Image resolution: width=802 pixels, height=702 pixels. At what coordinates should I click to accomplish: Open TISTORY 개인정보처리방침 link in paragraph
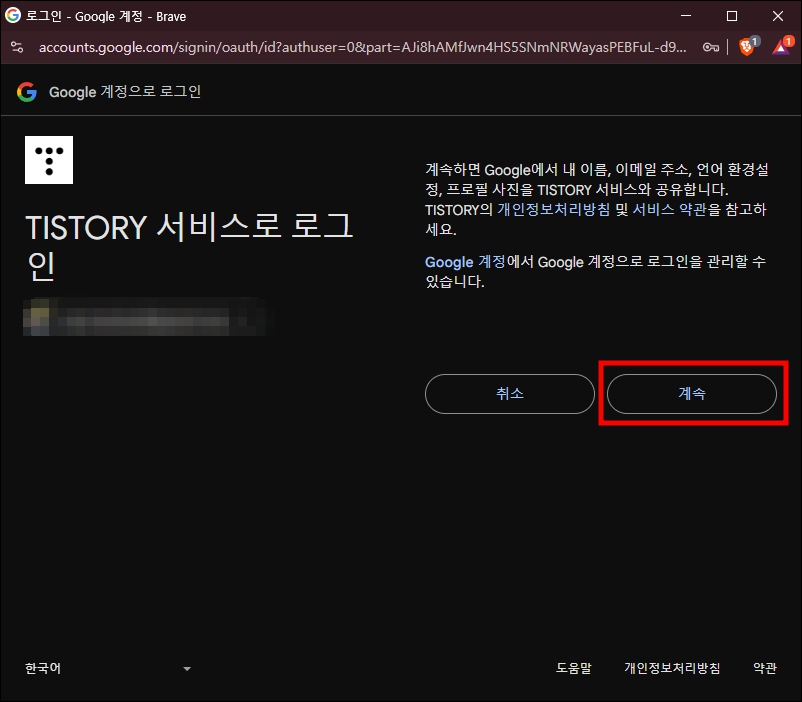(553, 209)
